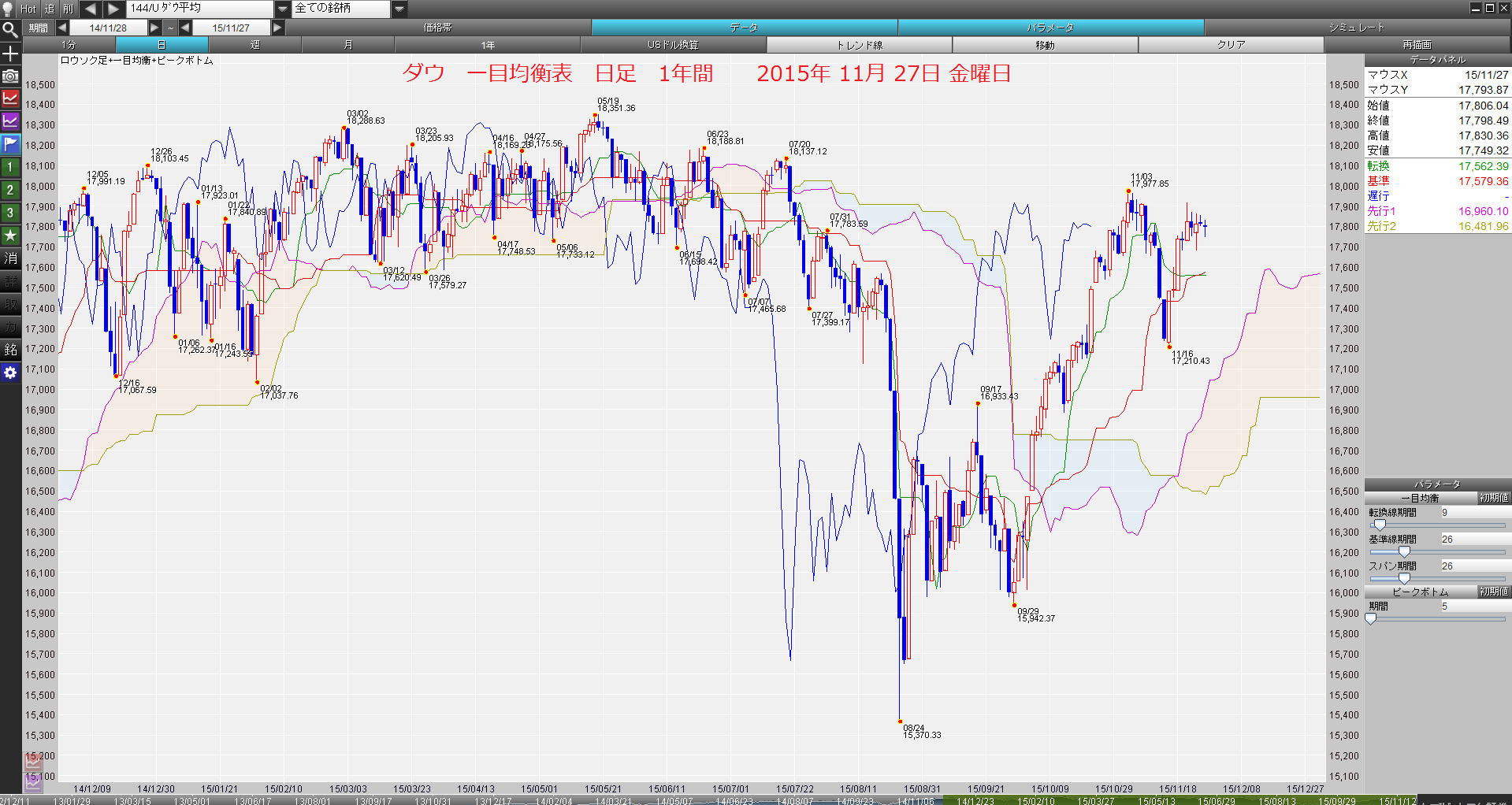Viewport: 1512px width, 805px height.
Task: Toggle USドル換算 conversion
Action: coord(673,45)
